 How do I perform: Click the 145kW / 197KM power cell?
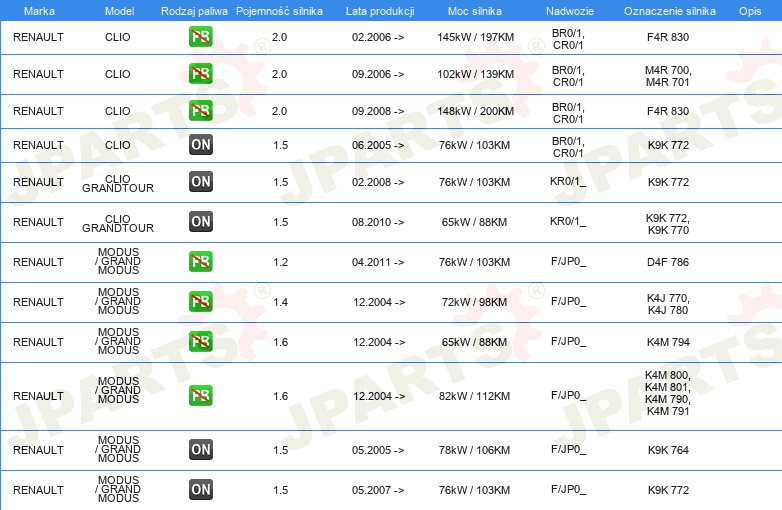click(x=475, y=37)
